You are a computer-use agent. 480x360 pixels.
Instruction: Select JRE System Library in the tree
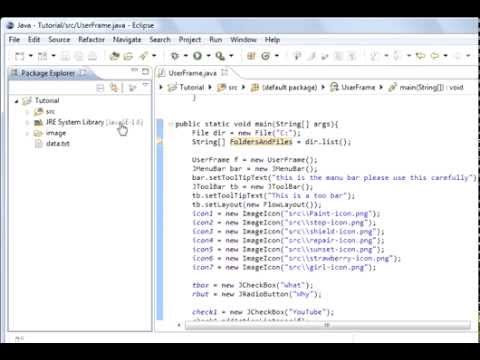pos(88,122)
